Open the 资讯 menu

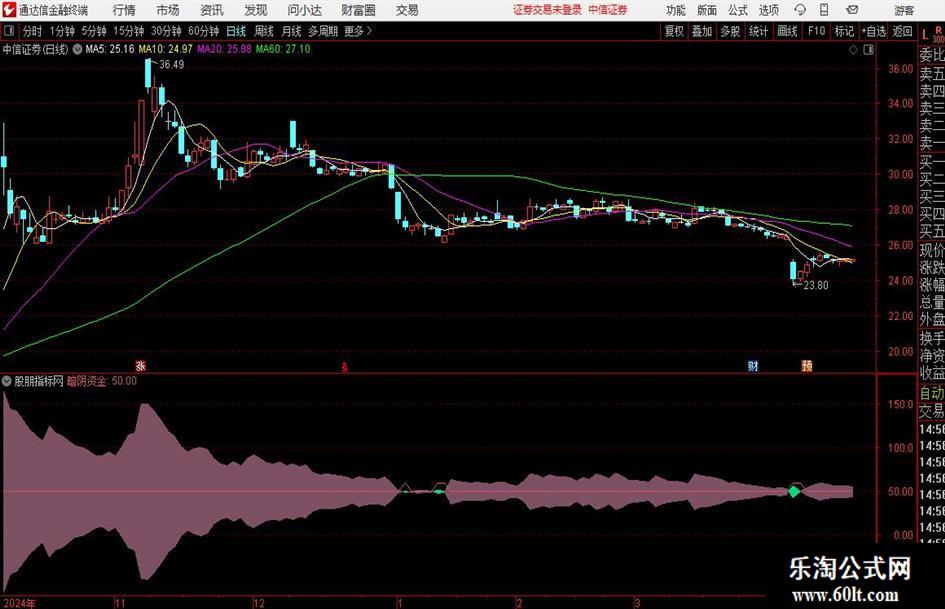[212, 10]
